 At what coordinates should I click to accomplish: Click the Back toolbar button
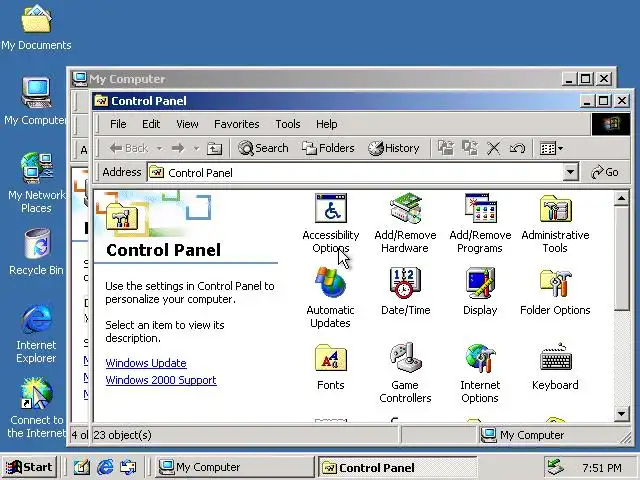pos(128,148)
